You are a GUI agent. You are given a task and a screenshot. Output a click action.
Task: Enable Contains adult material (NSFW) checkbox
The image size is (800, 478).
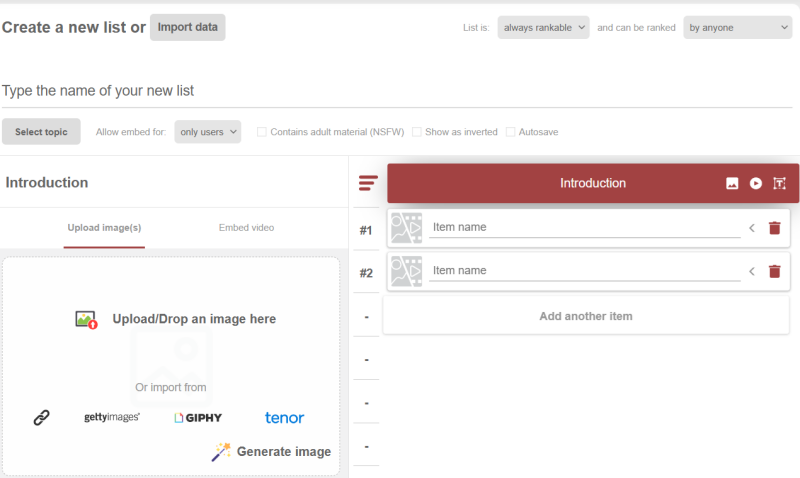[x=262, y=132]
